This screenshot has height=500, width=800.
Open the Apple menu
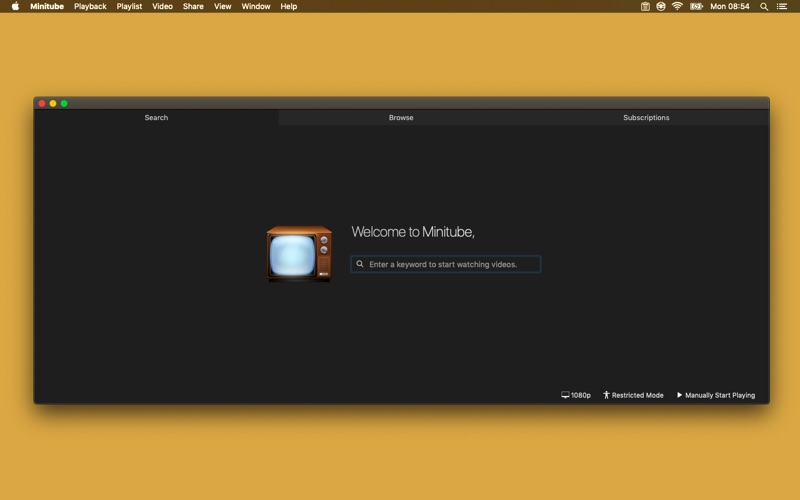point(15,6)
